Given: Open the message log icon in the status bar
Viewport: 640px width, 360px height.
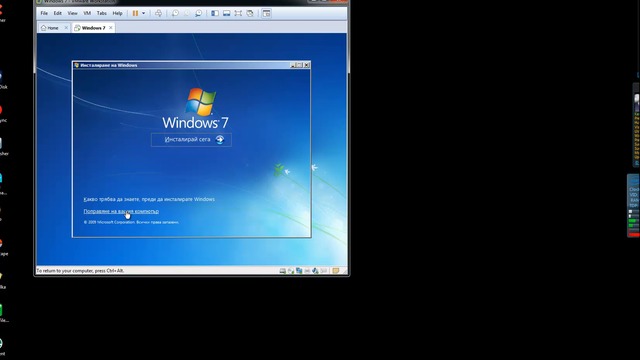Looking at the screenshot, I should [x=336, y=271].
